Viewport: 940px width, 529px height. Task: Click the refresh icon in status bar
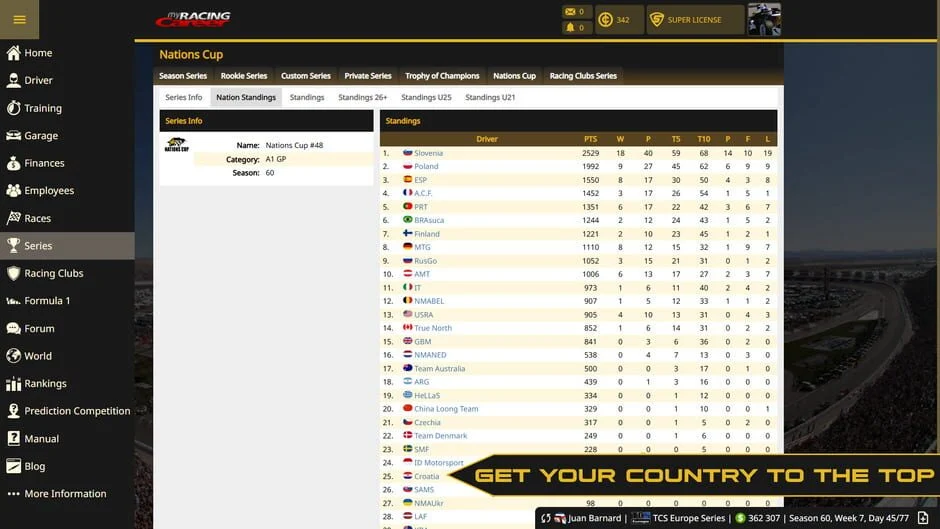[547, 518]
